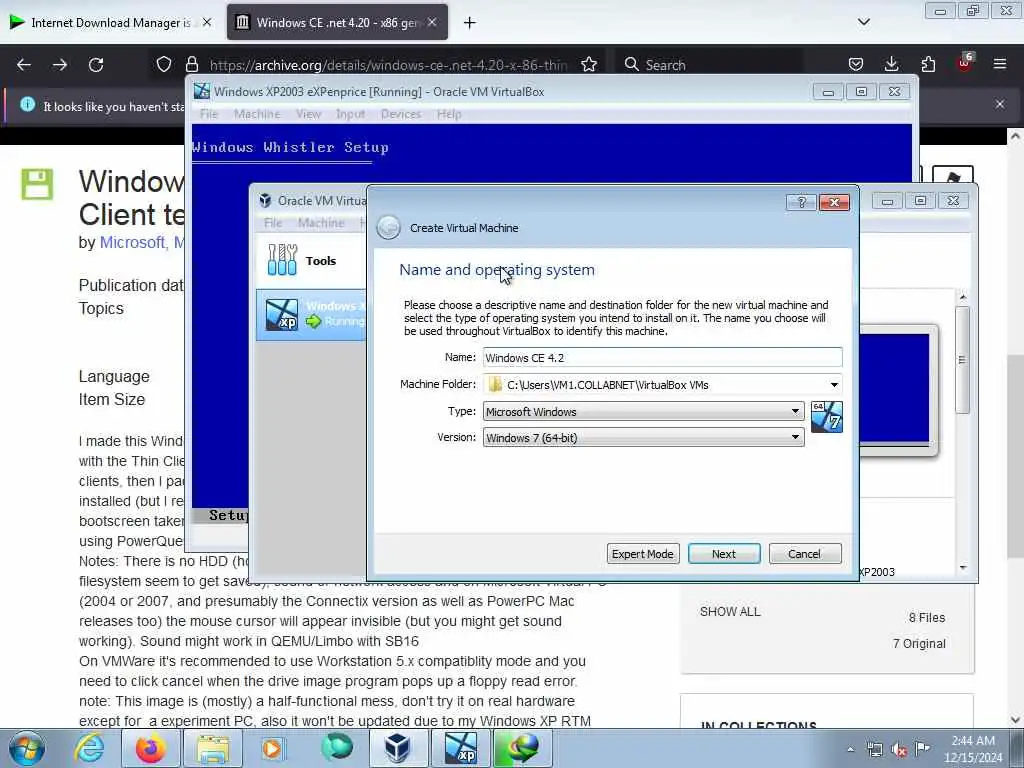This screenshot has height=768, width=1024.
Task: Click the '8 Files' text on archive.org
Action: (x=927, y=618)
